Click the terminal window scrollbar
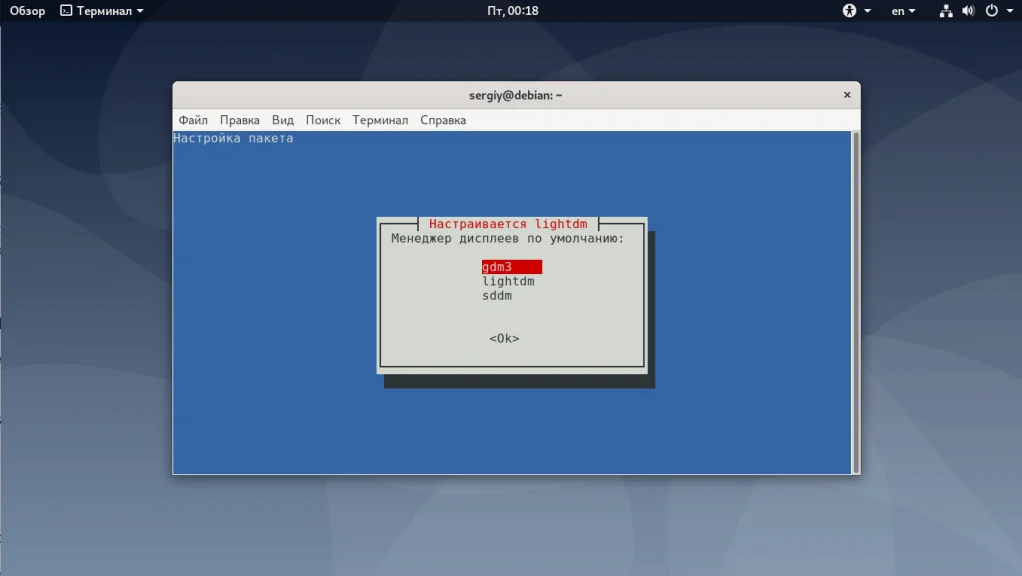 coord(854,300)
